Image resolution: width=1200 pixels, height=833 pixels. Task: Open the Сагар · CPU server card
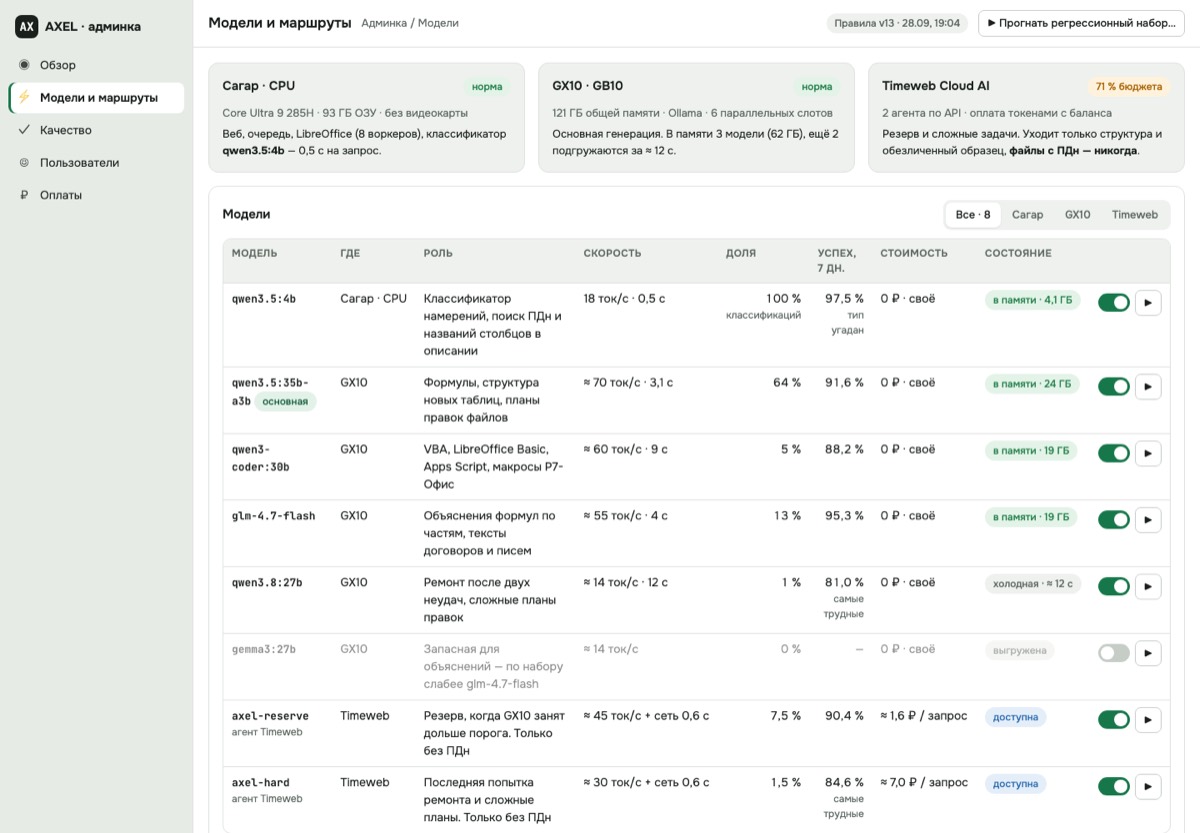(x=366, y=118)
